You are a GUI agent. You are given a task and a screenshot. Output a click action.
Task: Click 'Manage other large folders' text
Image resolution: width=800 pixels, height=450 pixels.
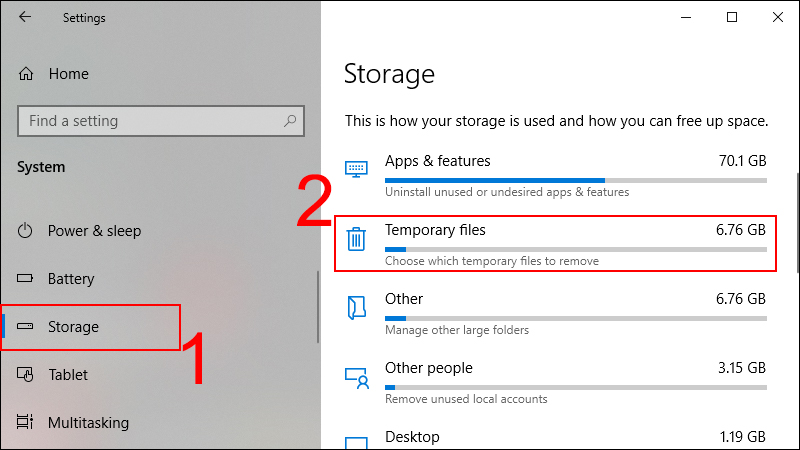pos(457,330)
